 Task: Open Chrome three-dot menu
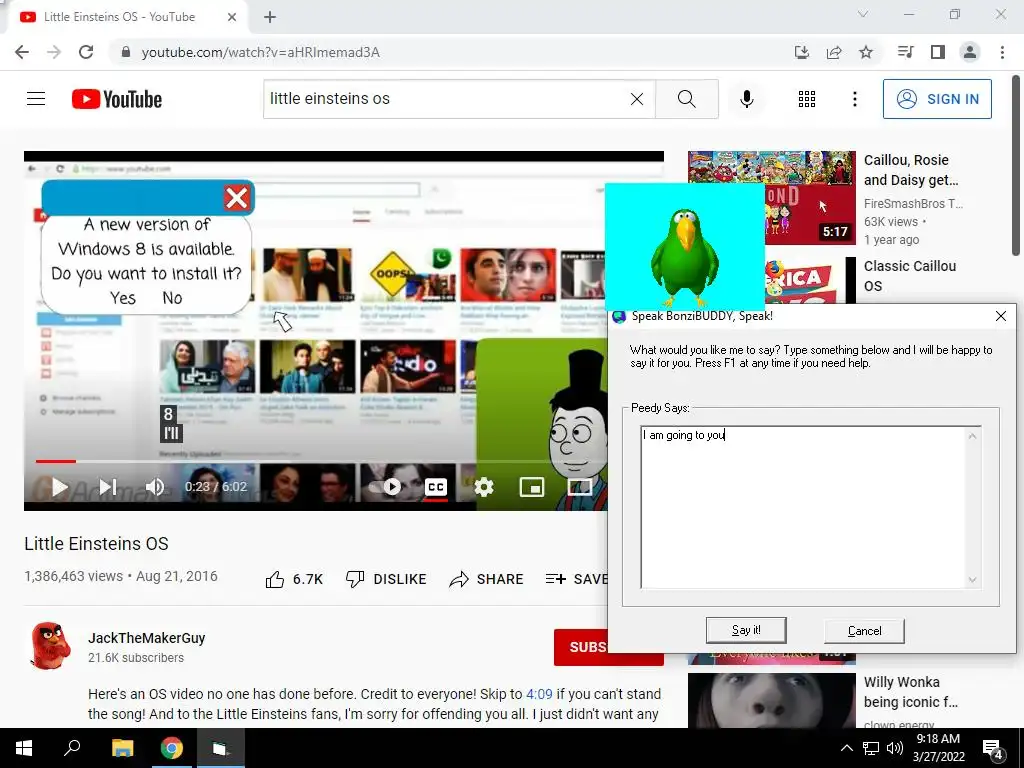pos(1002,52)
